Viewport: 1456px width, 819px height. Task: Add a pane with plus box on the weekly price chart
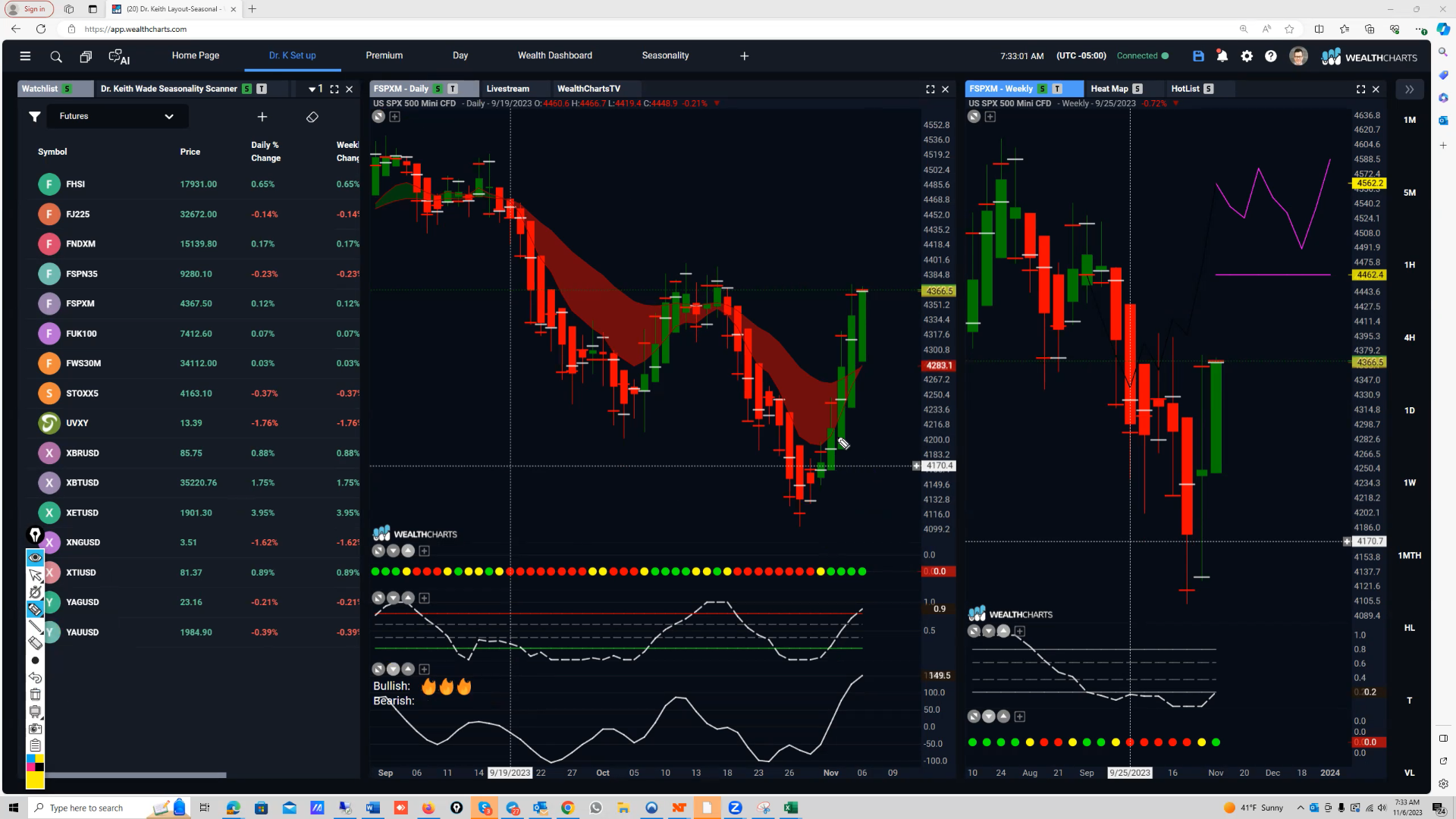coord(990,117)
